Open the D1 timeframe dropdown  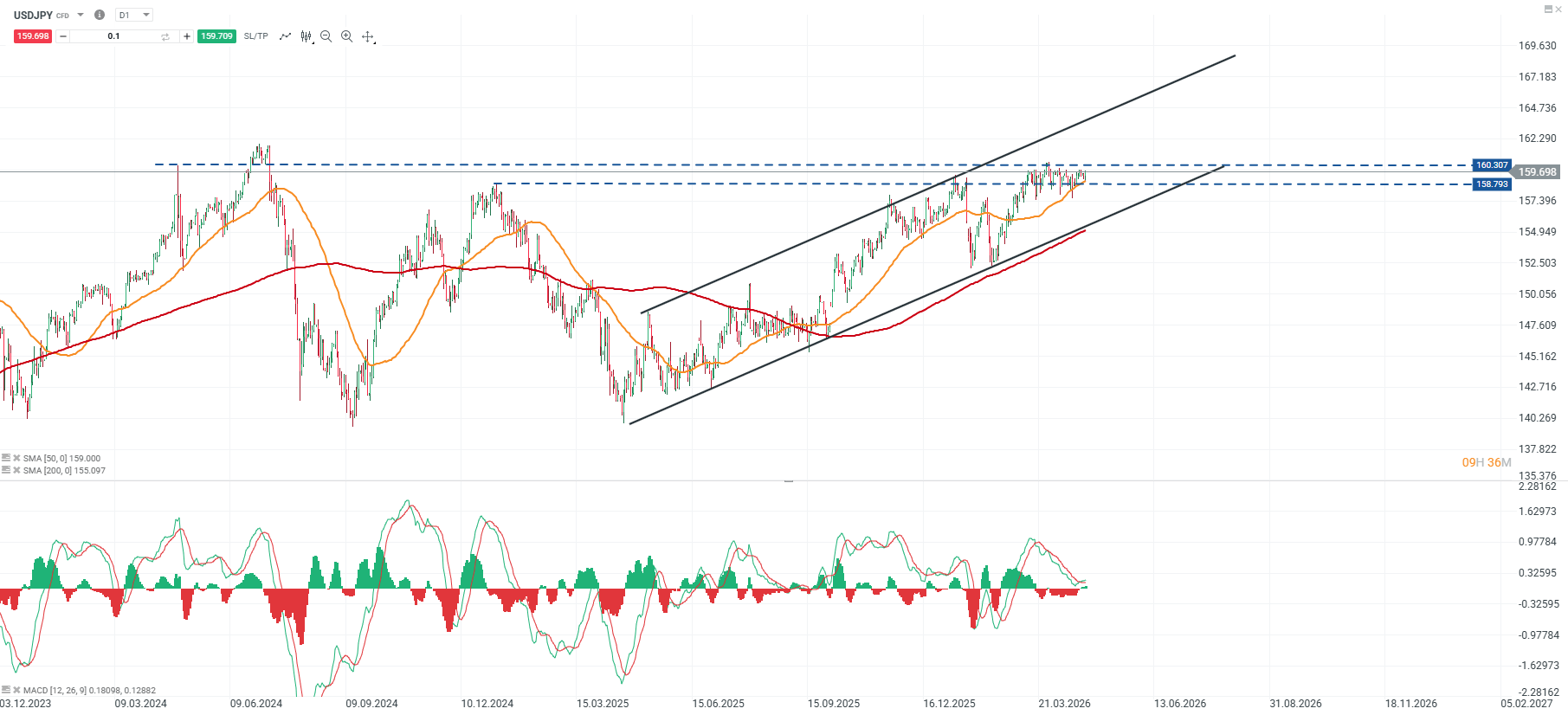[134, 15]
